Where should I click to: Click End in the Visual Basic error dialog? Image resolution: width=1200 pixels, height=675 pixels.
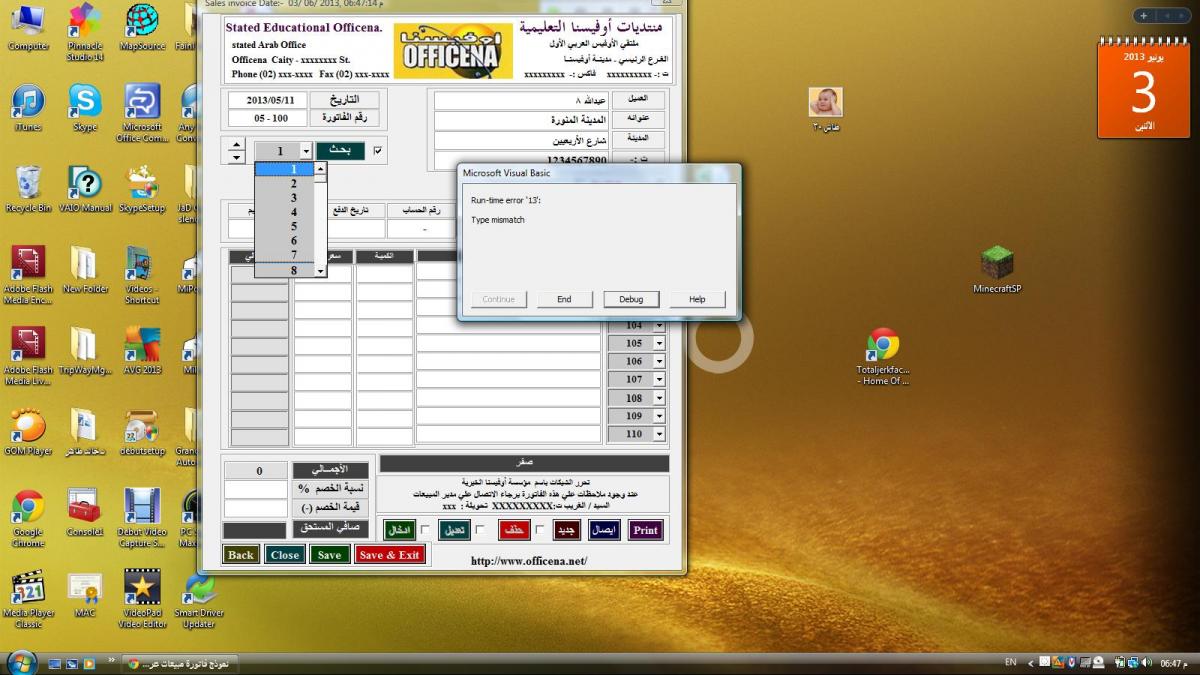click(x=564, y=299)
